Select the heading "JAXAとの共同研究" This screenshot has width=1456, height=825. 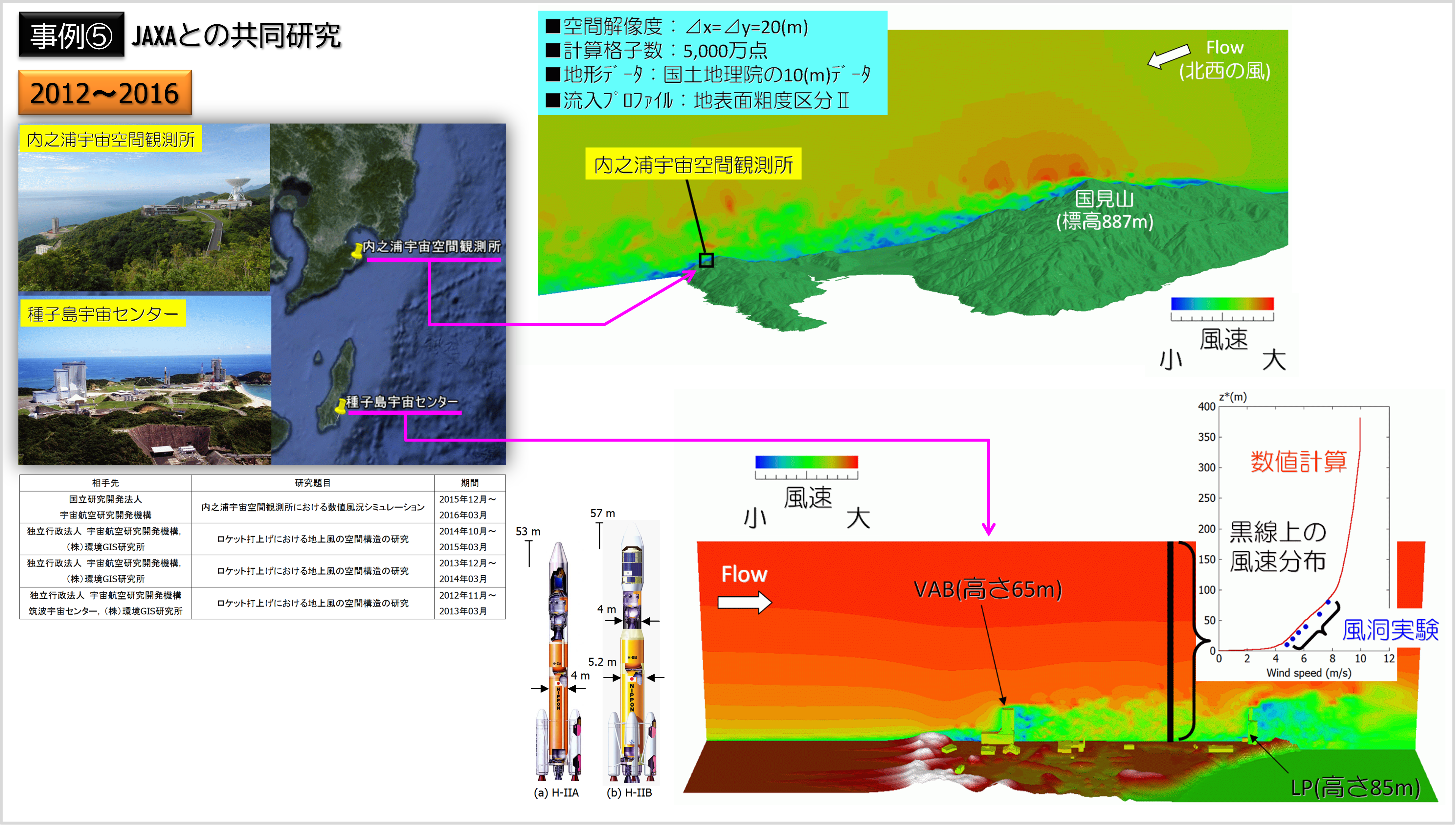(236, 36)
